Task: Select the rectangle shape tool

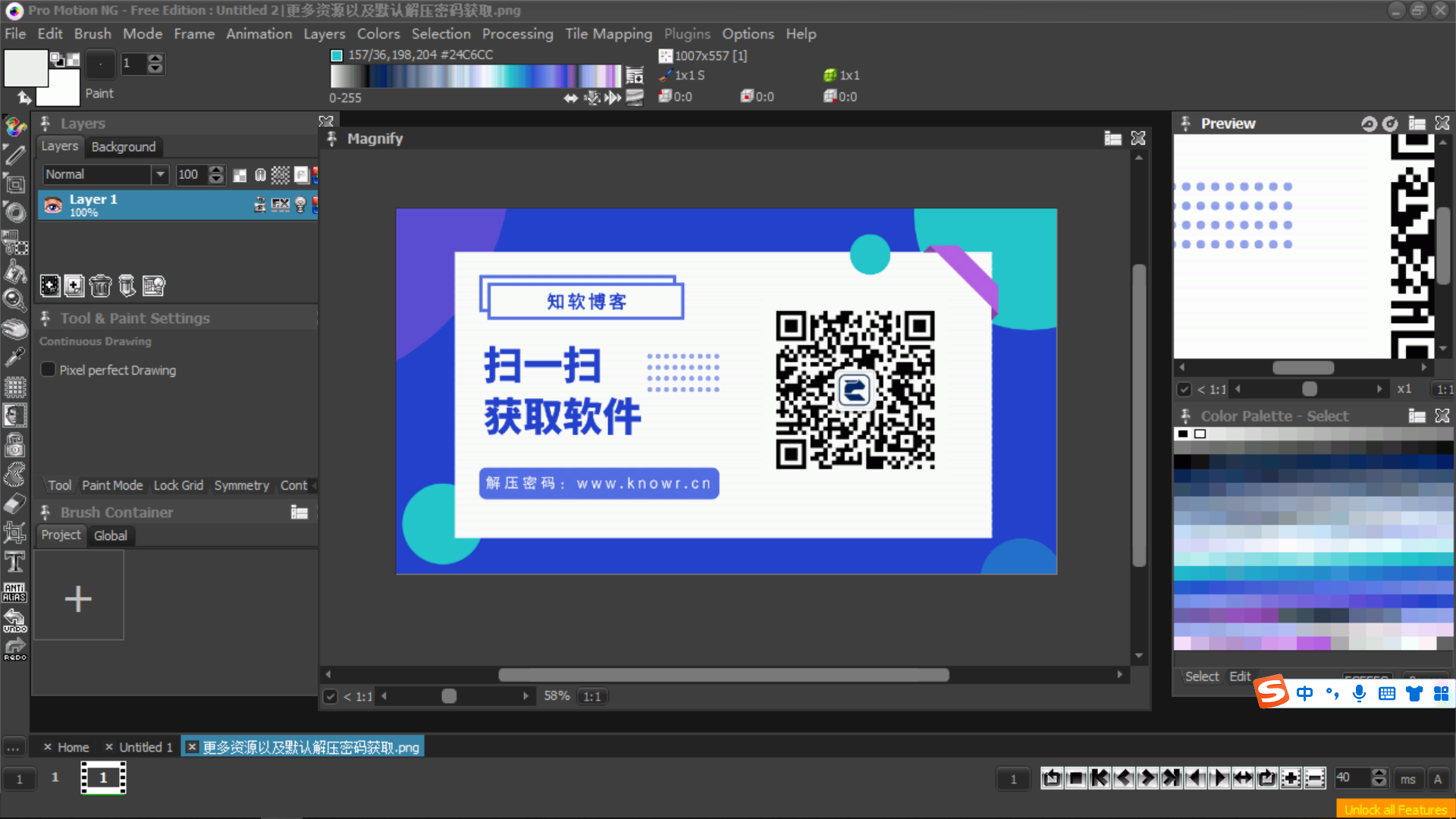Action: pyautogui.click(x=14, y=184)
